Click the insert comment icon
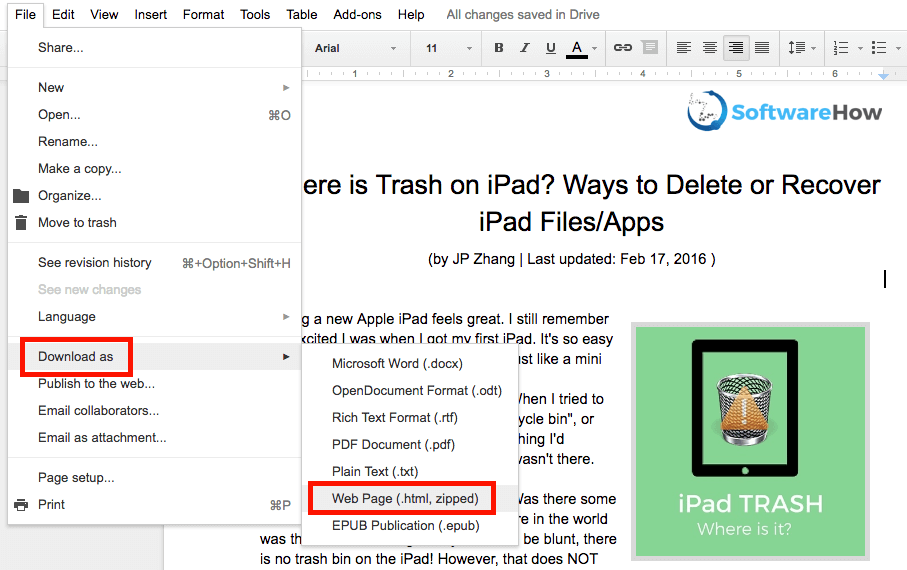Screen dimensions: 907x570 point(650,48)
